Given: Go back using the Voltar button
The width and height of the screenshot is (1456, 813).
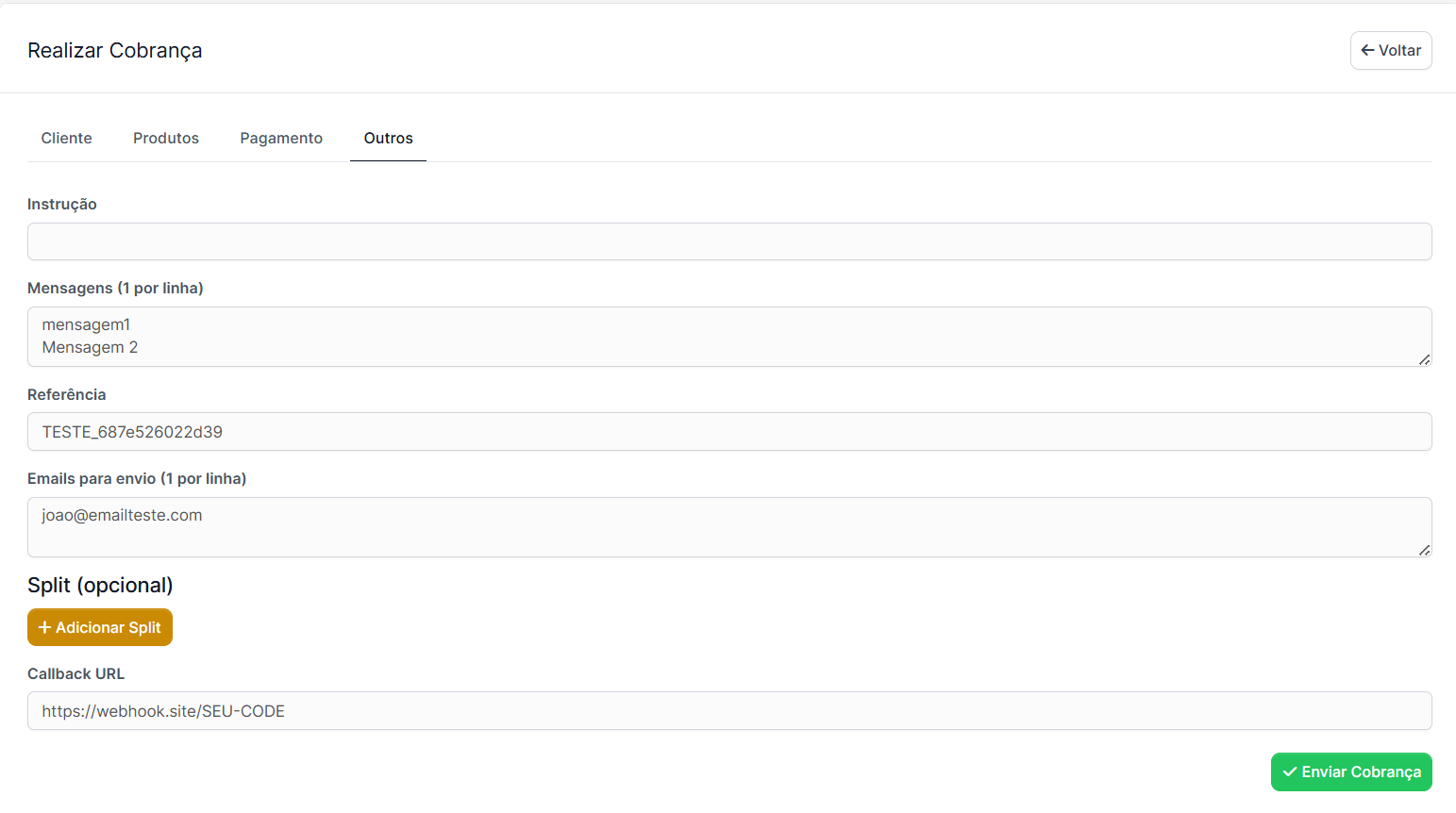Looking at the screenshot, I should tap(1390, 51).
